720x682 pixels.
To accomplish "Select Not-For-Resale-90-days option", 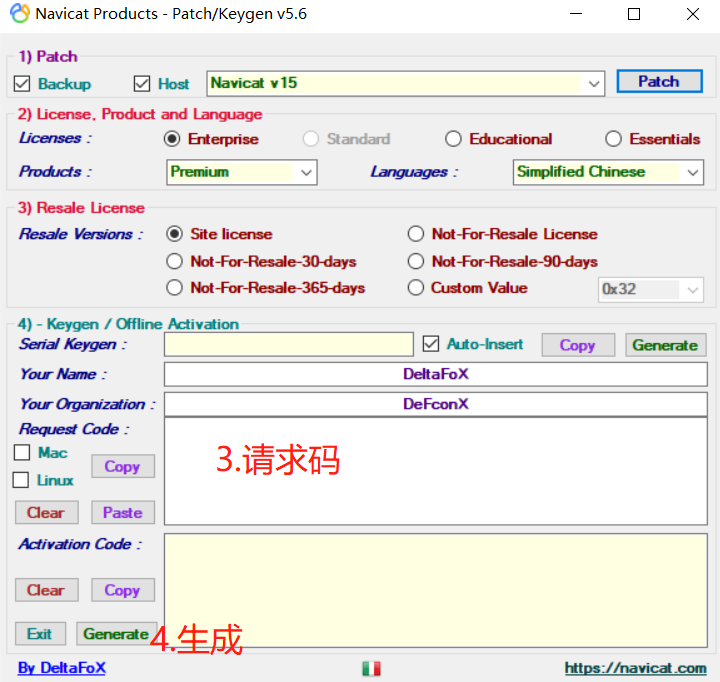I will pyautogui.click(x=416, y=261).
